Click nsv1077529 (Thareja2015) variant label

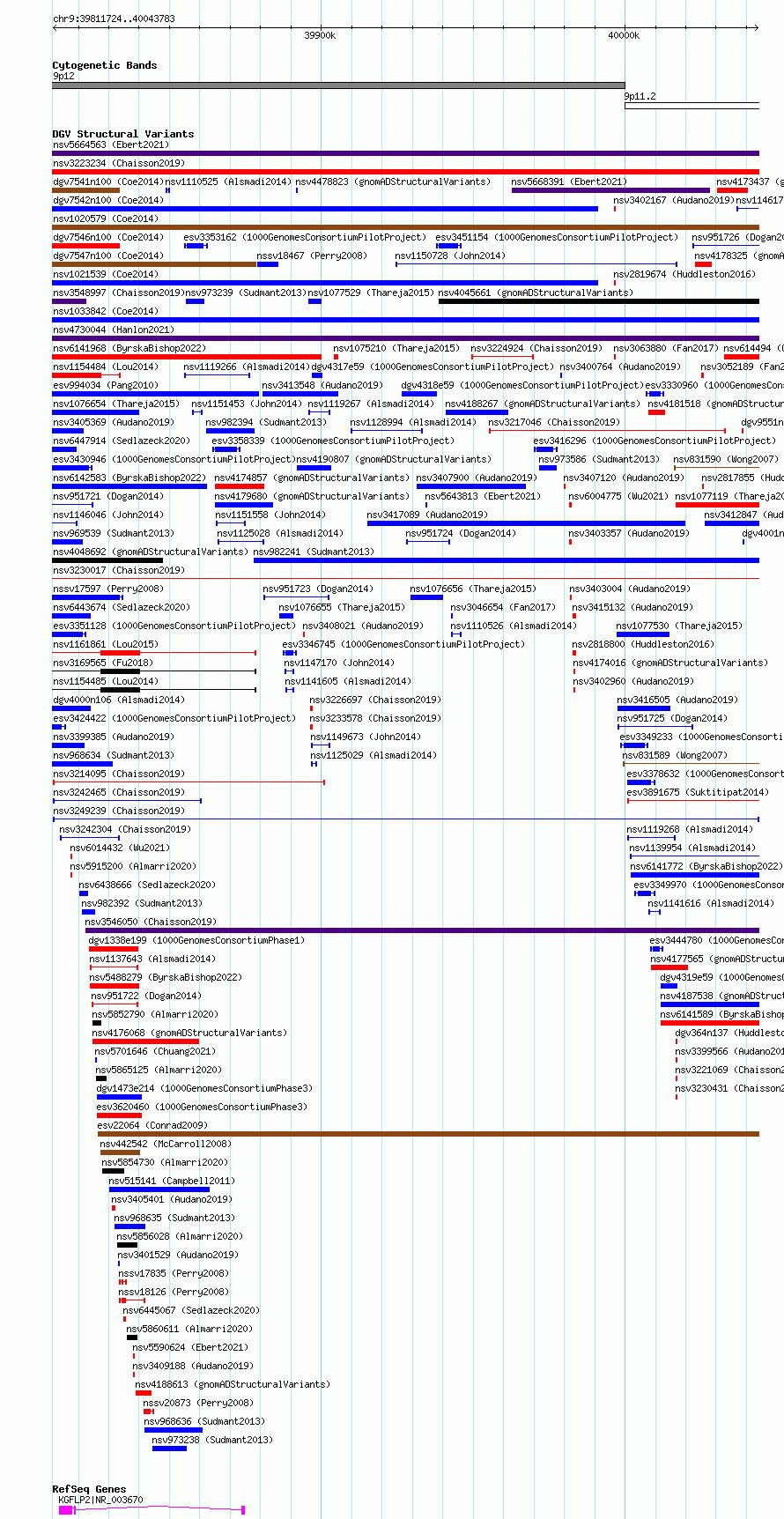371,293
